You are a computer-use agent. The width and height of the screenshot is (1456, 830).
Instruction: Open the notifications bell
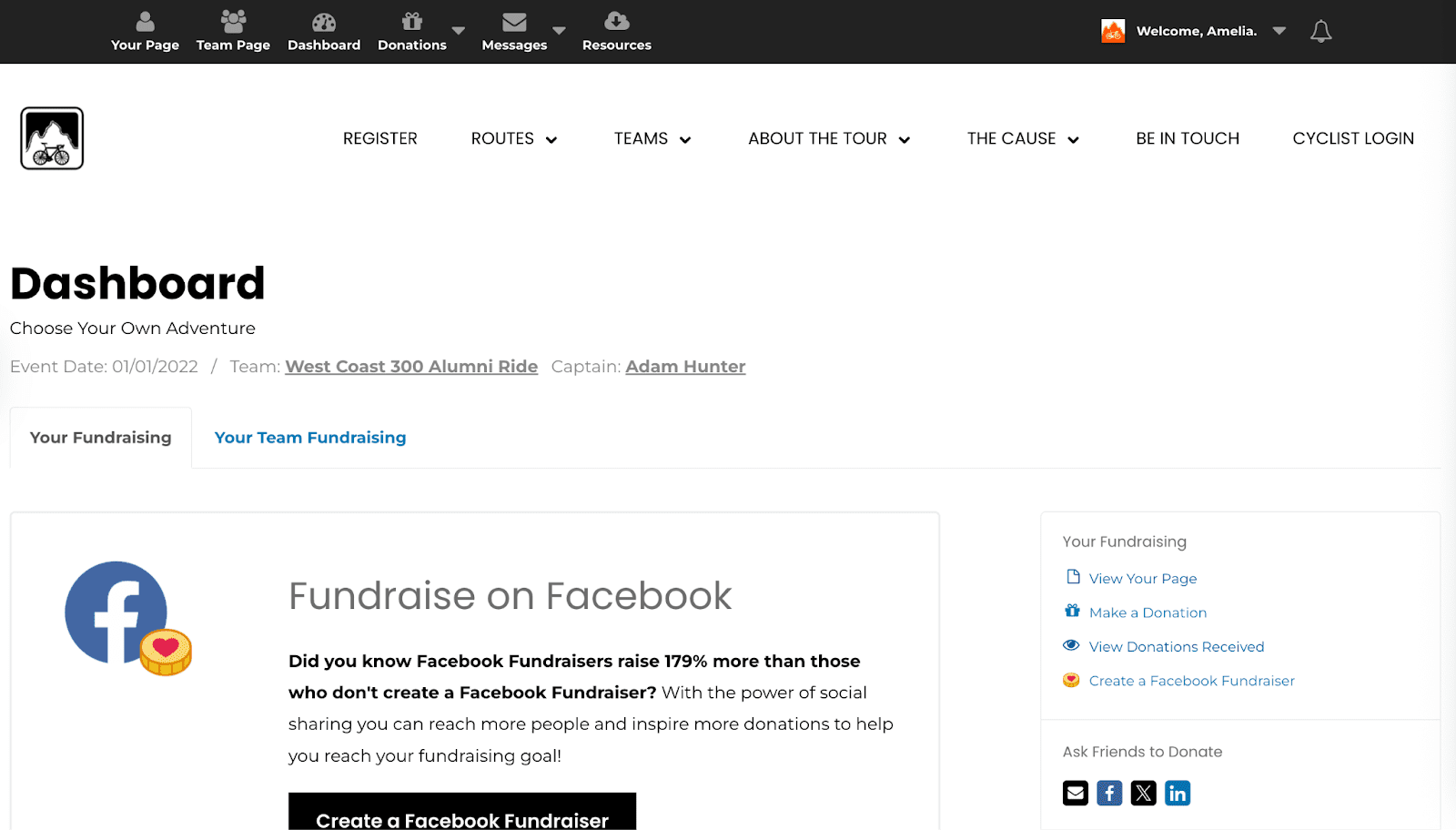tap(1320, 32)
